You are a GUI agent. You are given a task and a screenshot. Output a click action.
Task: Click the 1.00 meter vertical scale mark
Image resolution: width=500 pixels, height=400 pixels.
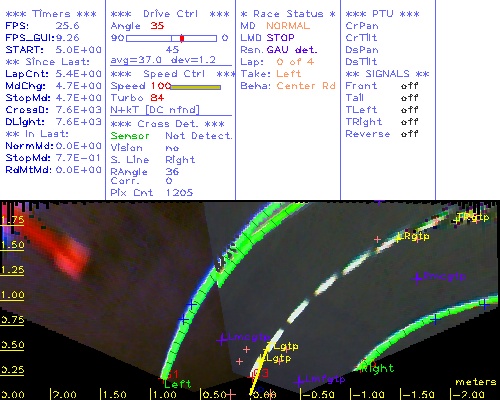pos(12,295)
